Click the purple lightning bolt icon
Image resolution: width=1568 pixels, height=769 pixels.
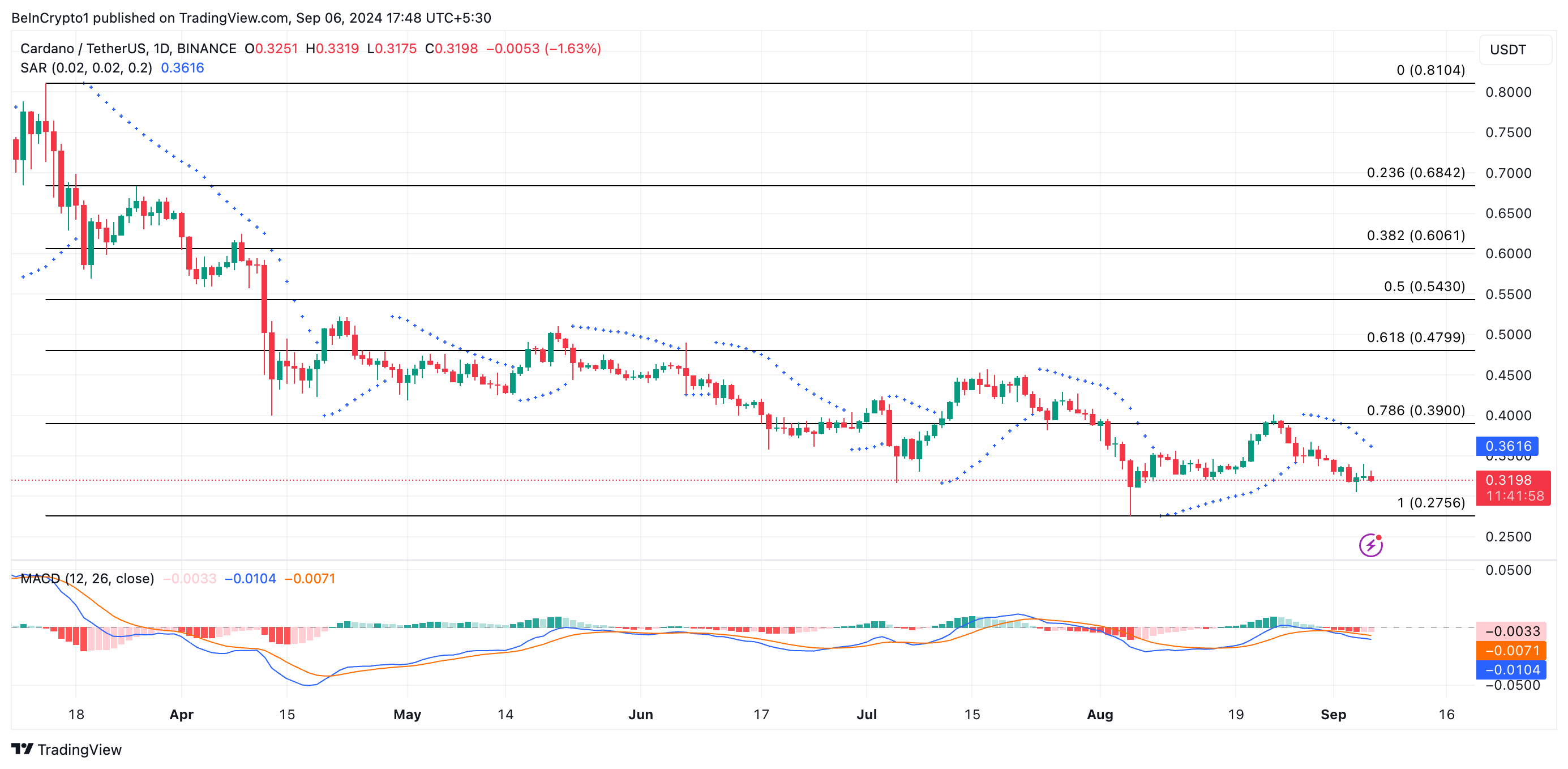1370,545
